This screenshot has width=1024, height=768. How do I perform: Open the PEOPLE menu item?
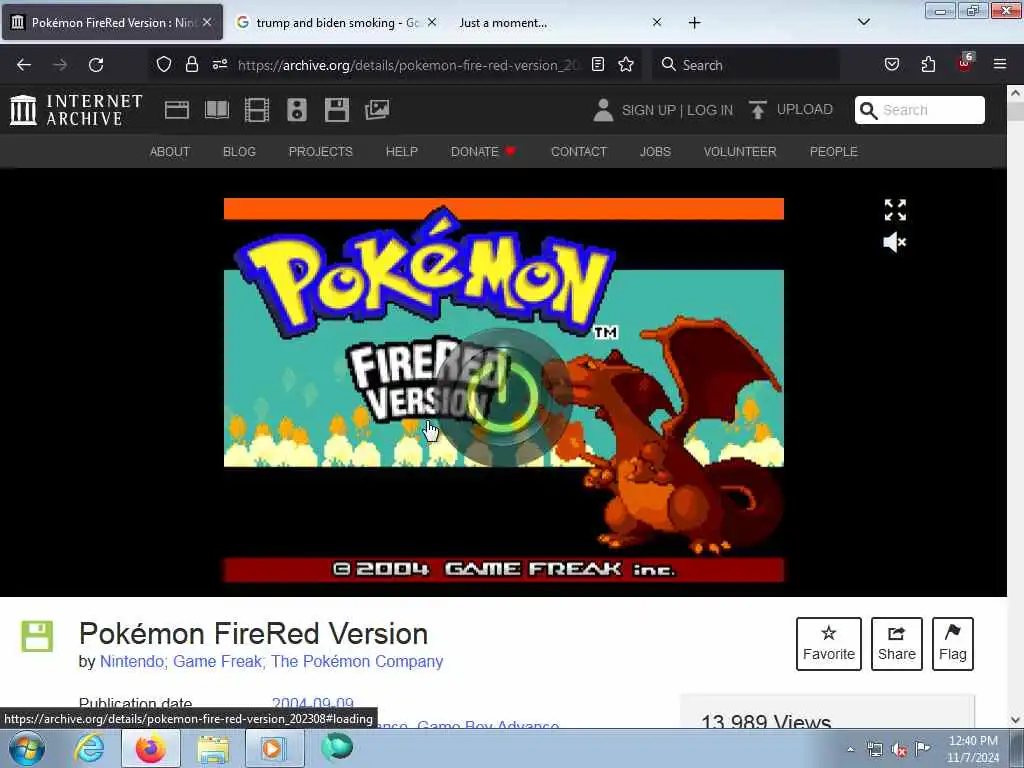tap(833, 152)
